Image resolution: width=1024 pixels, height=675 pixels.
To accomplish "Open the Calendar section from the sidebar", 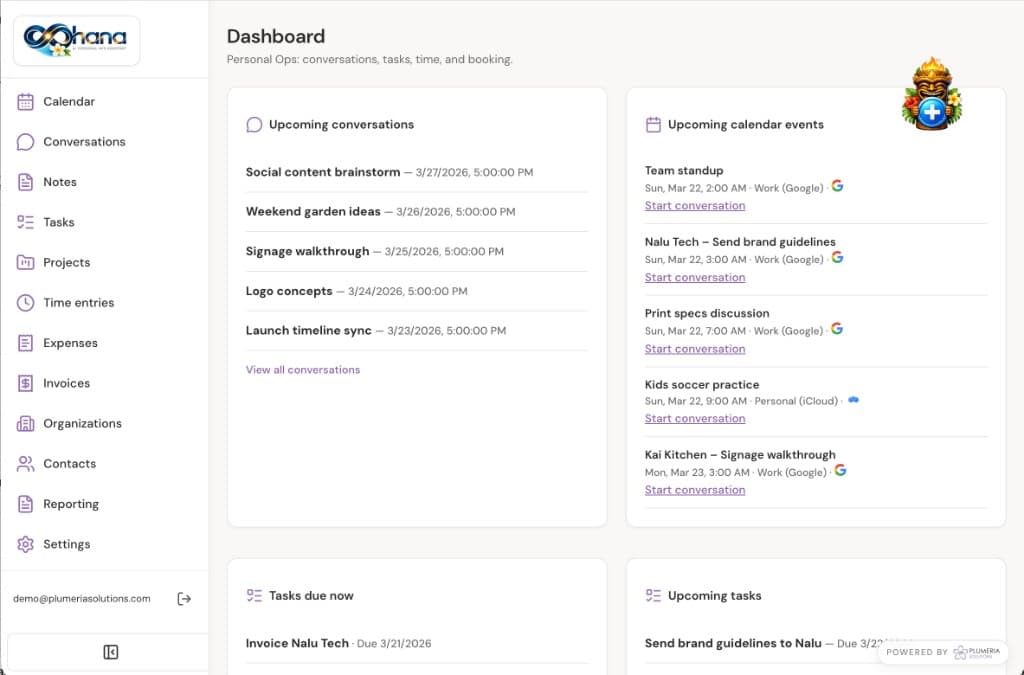I will pos(27,101).
